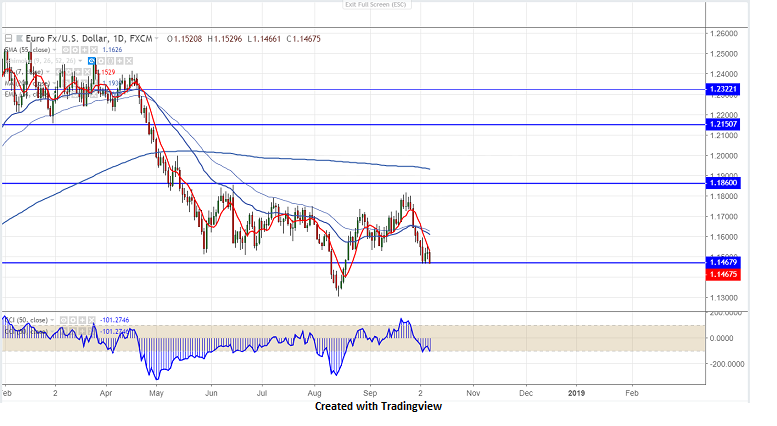Viewport: 777px width, 426px height.
Task: Toggle visibility of the (7, close) moving average
Action: tap(59, 72)
